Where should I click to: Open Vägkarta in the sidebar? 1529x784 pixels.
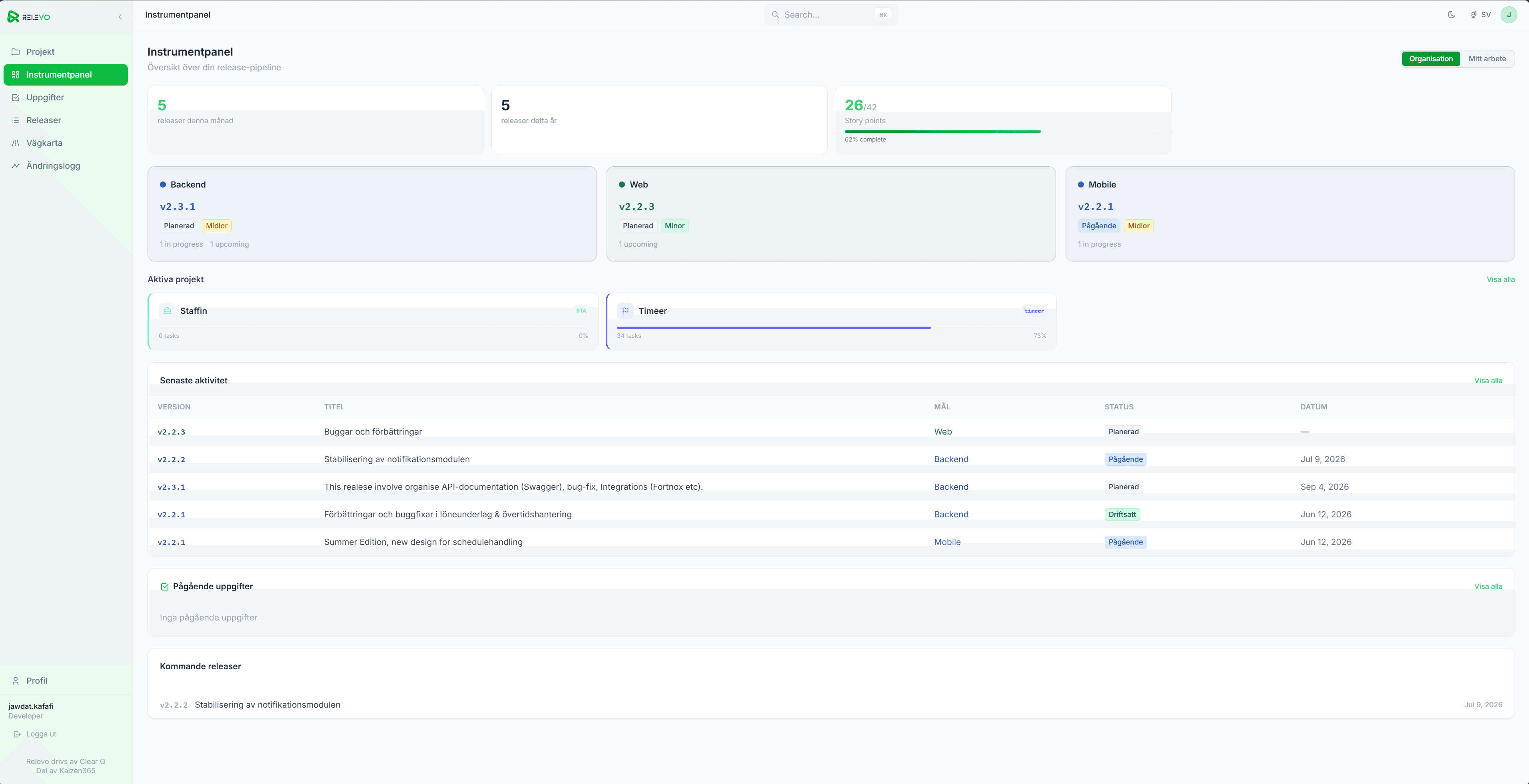(66, 143)
